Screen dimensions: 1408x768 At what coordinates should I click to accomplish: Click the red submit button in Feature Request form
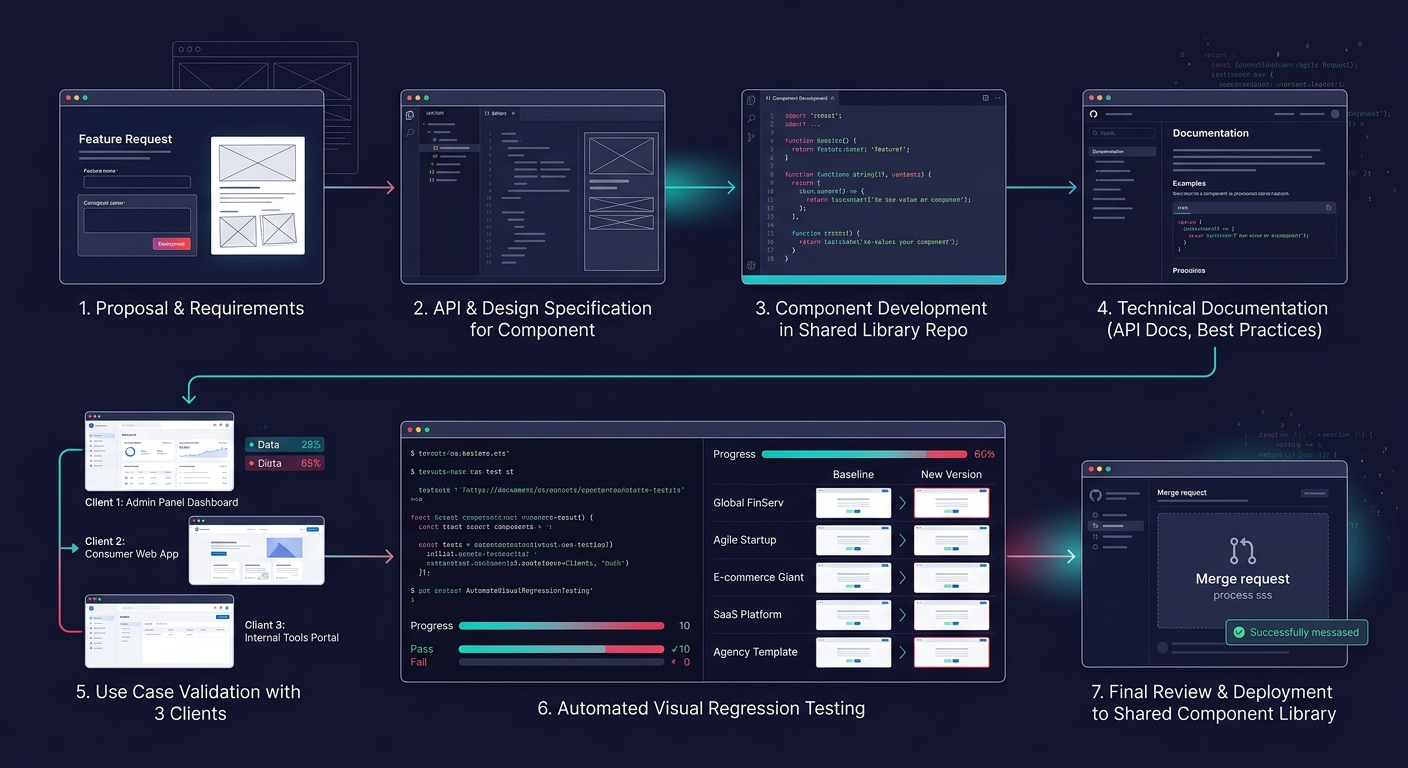click(x=171, y=244)
